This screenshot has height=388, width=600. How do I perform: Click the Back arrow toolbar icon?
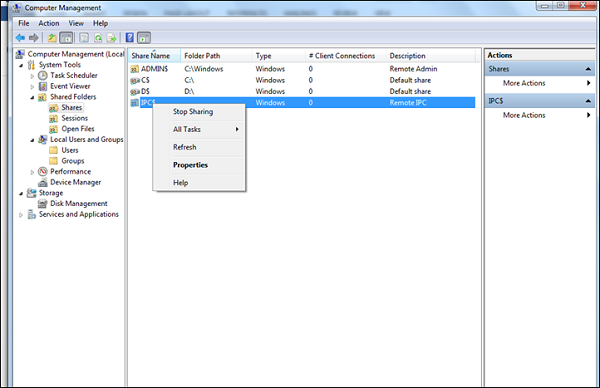pyautogui.click(x=20, y=37)
